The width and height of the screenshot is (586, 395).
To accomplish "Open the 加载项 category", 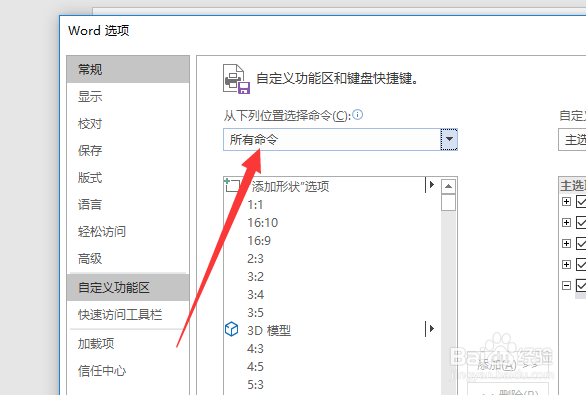I will [128, 343].
